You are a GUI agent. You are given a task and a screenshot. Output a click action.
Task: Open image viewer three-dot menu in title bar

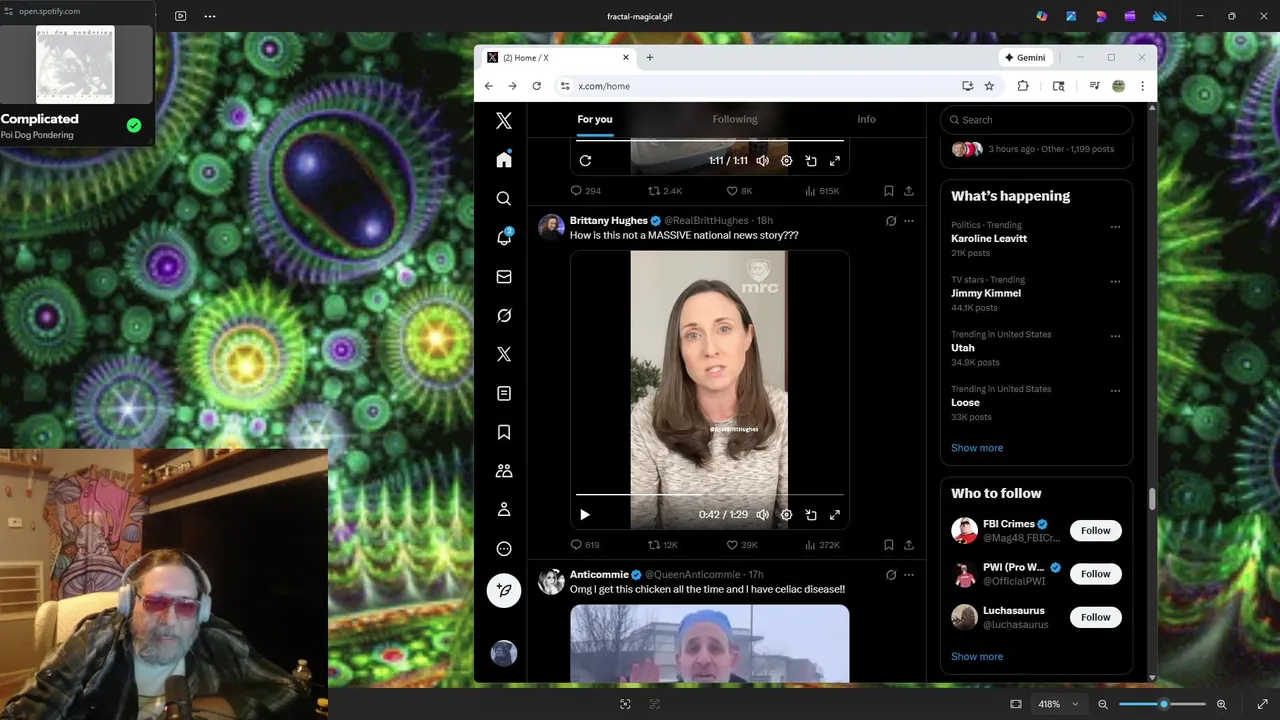[209, 16]
